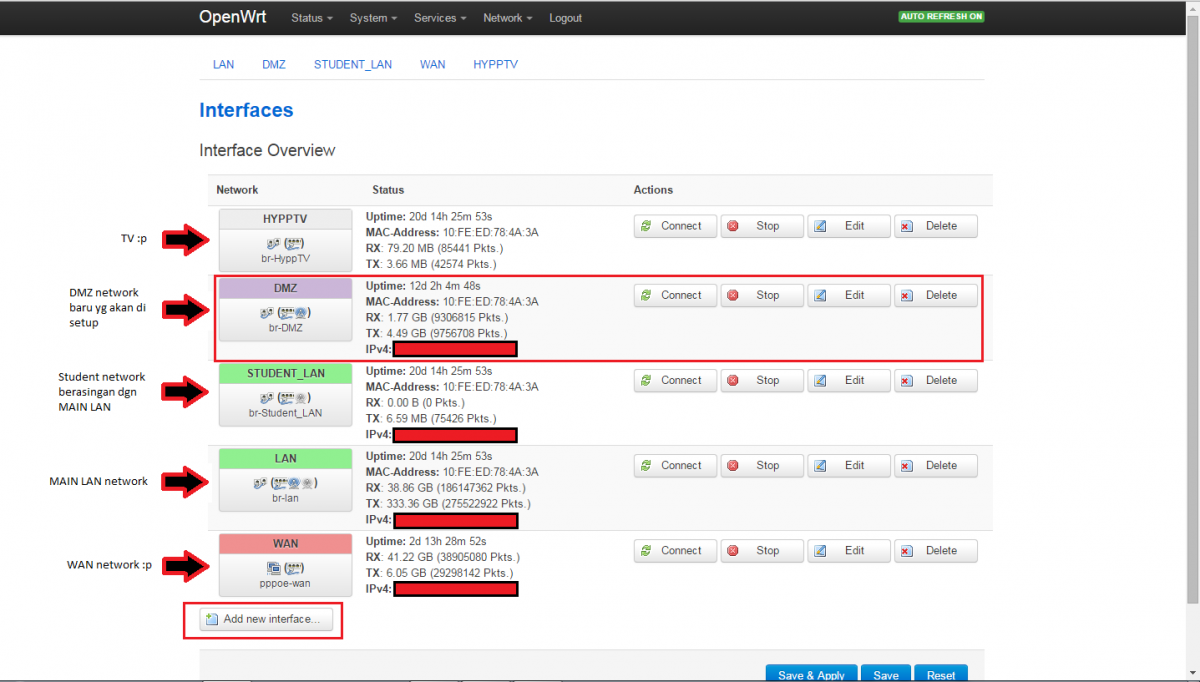Click the br-Student_LAN bridge icon

(285, 397)
